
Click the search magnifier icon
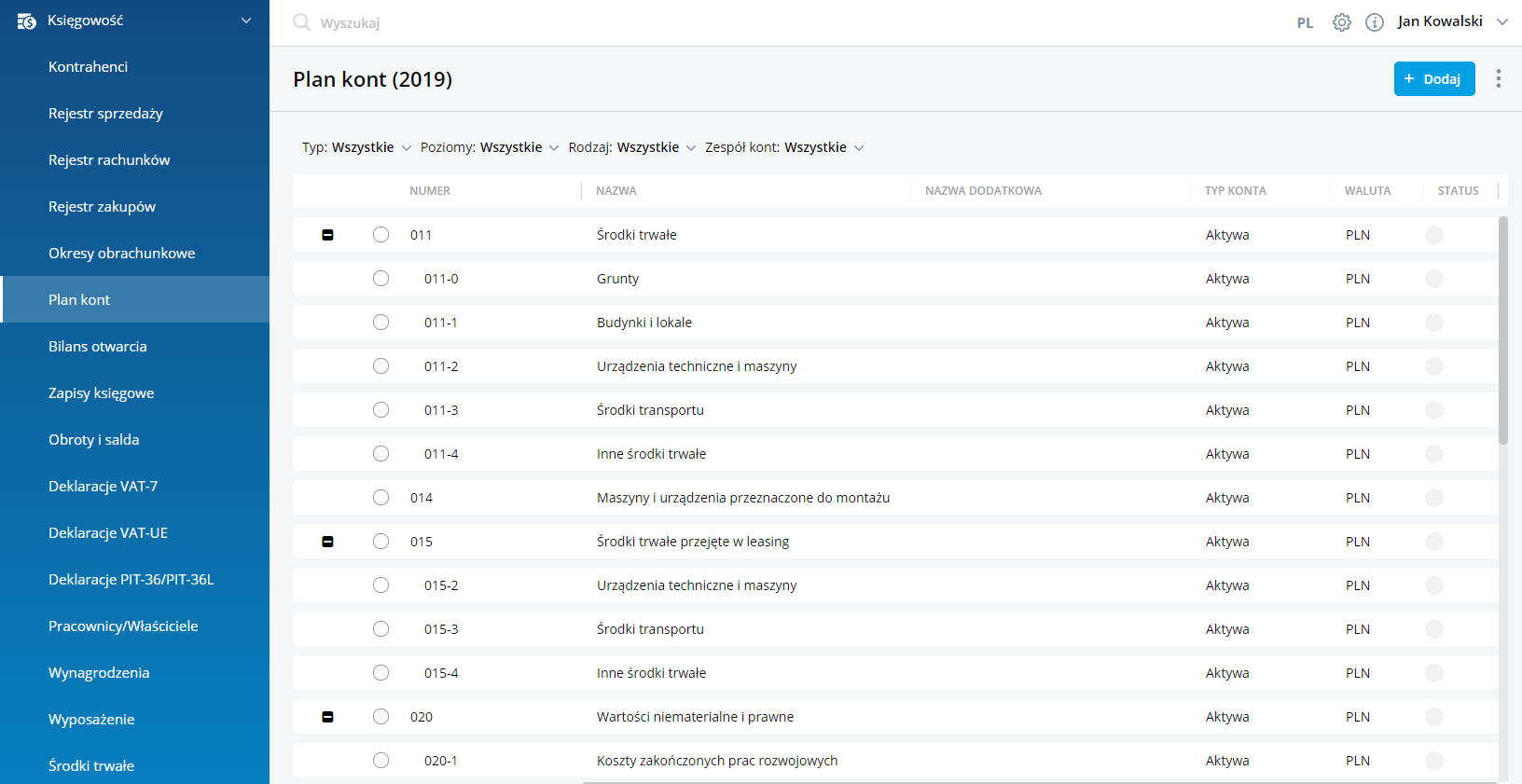pyautogui.click(x=301, y=22)
